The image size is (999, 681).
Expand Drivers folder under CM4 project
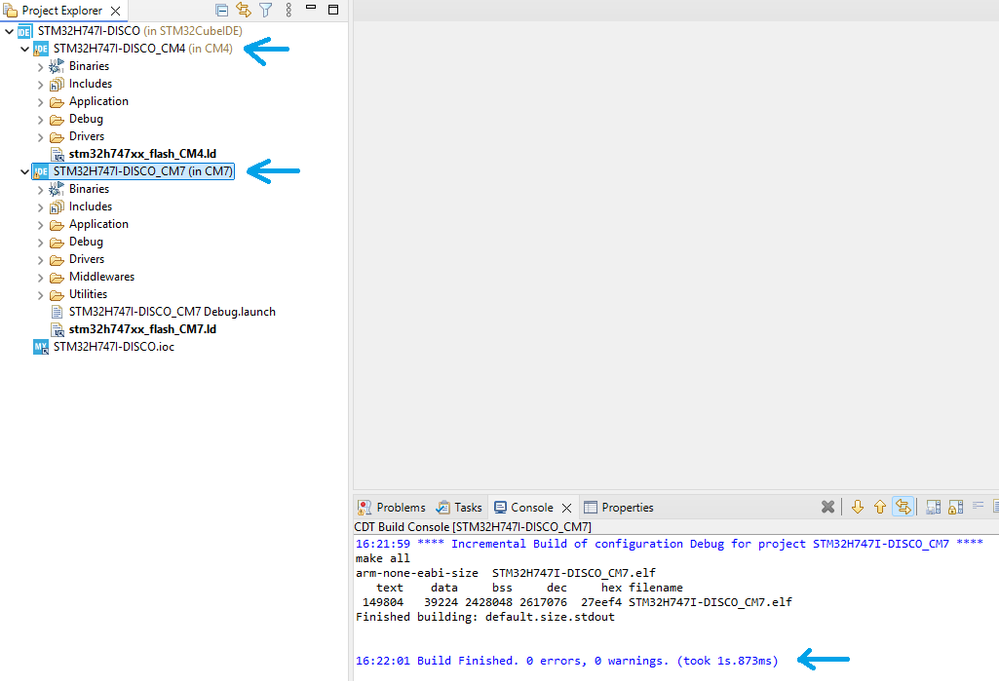pos(40,137)
